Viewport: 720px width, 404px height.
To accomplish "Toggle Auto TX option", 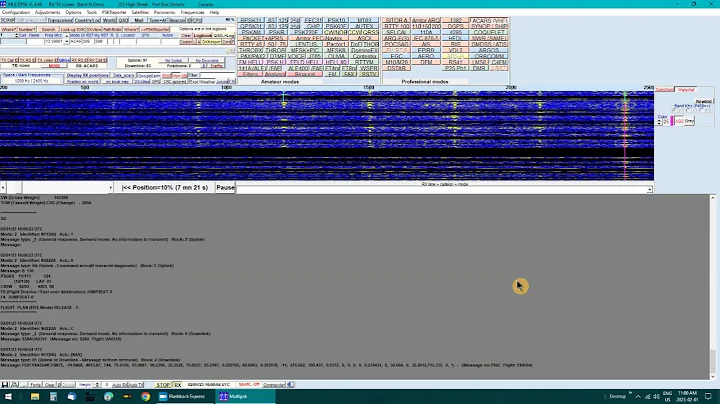I will click(136, 385).
